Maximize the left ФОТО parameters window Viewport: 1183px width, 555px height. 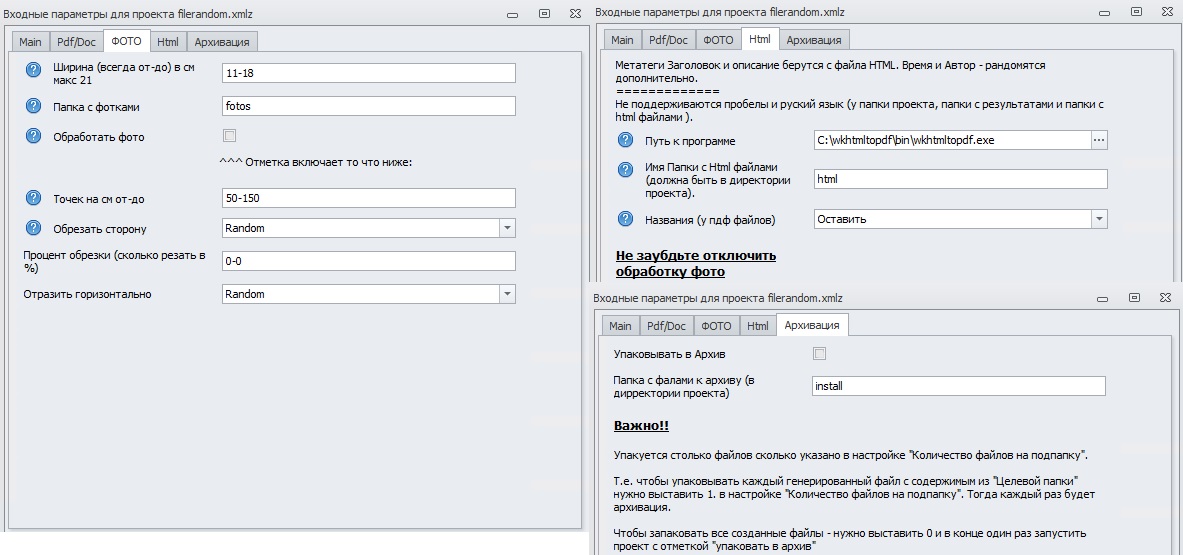pyautogui.click(x=544, y=13)
